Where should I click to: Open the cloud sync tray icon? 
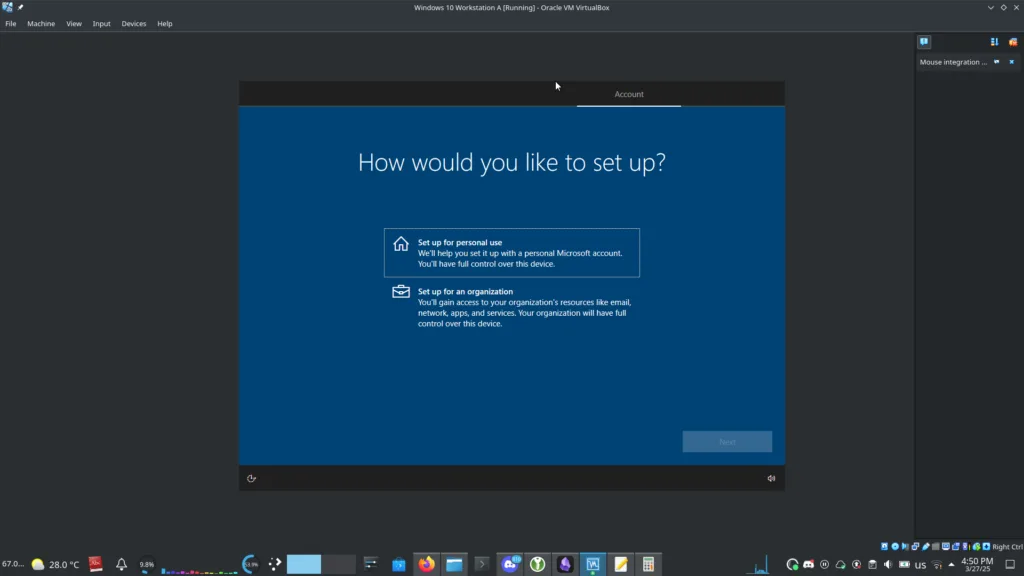tap(840, 564)
